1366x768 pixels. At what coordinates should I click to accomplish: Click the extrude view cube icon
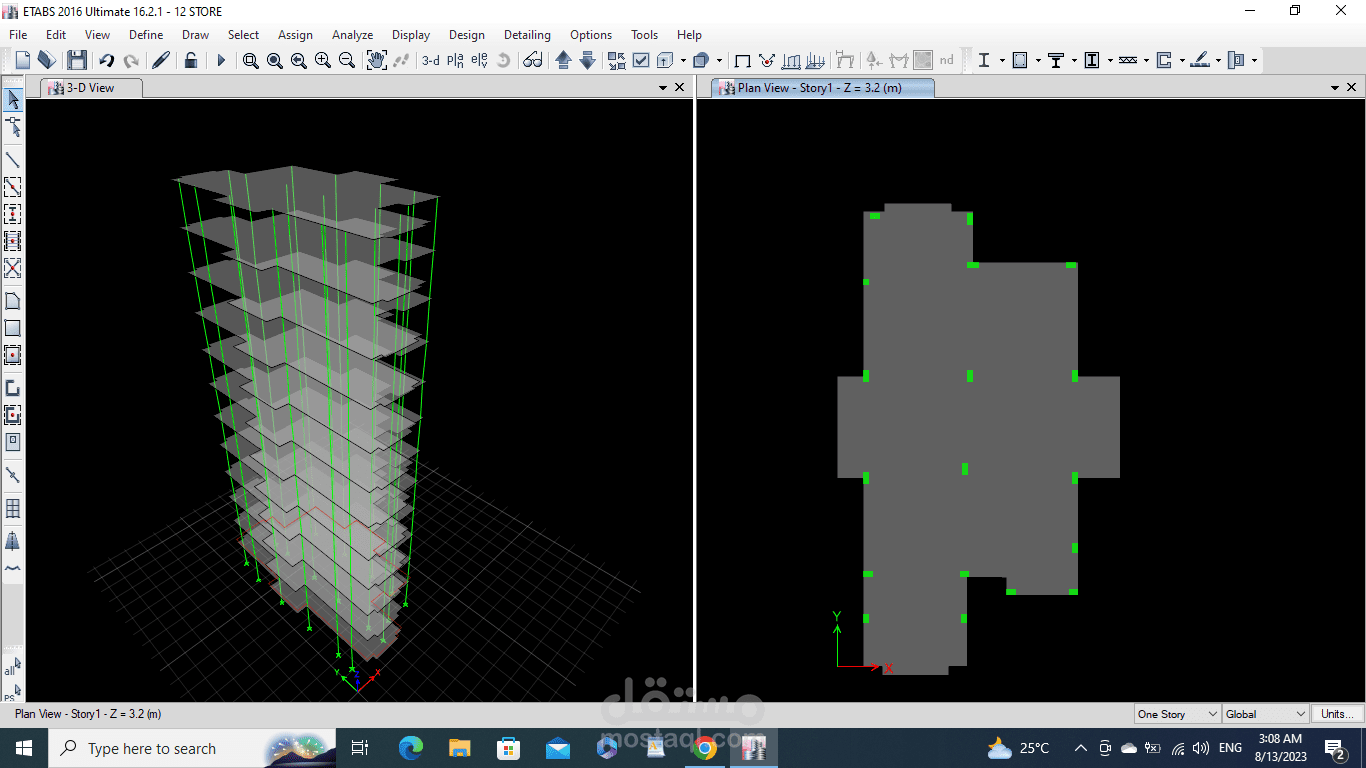coord(665,60)
